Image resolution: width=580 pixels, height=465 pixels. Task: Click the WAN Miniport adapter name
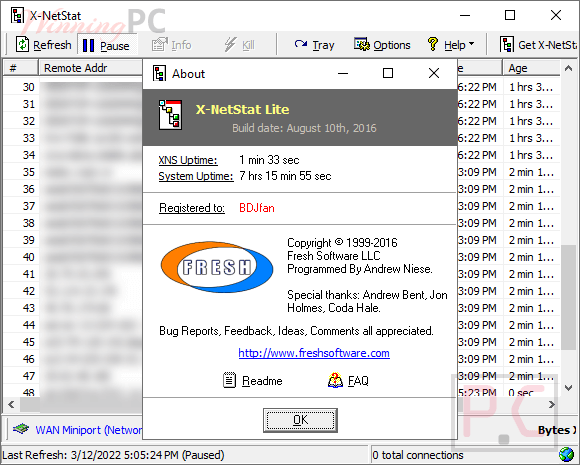[89, 430]
